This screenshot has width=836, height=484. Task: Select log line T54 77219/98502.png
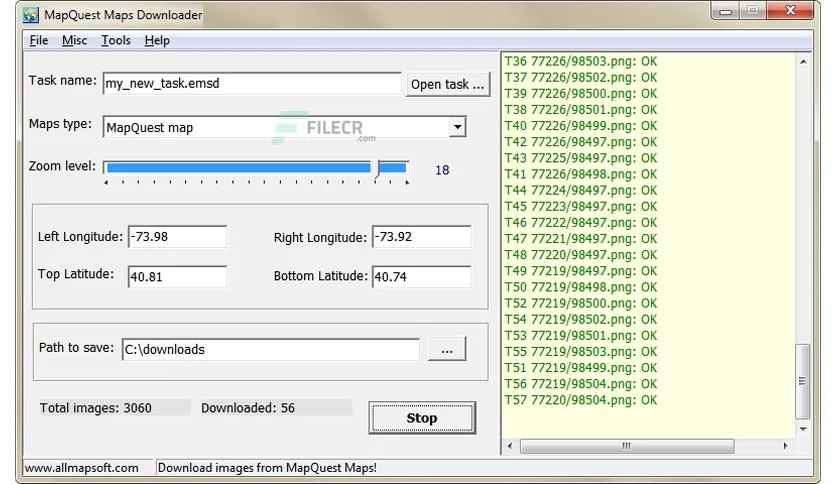(581, 319)
